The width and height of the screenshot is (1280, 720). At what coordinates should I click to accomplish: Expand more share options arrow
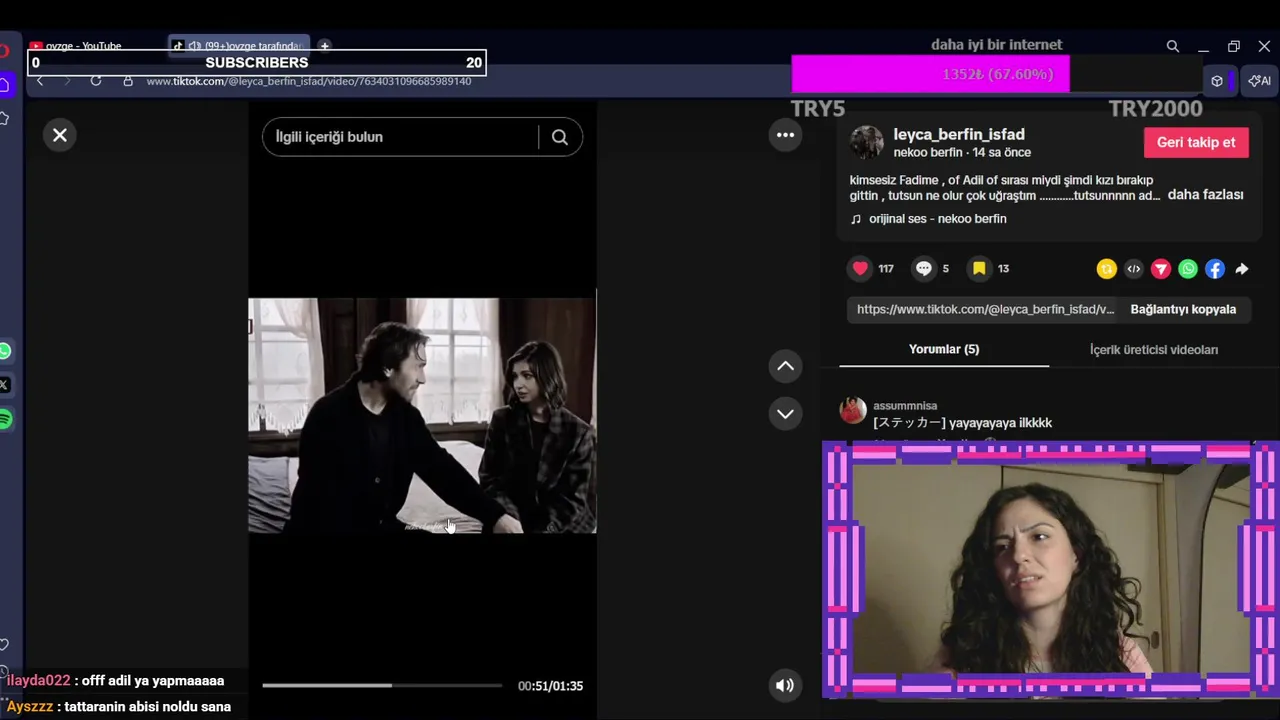coord(1242,269)
